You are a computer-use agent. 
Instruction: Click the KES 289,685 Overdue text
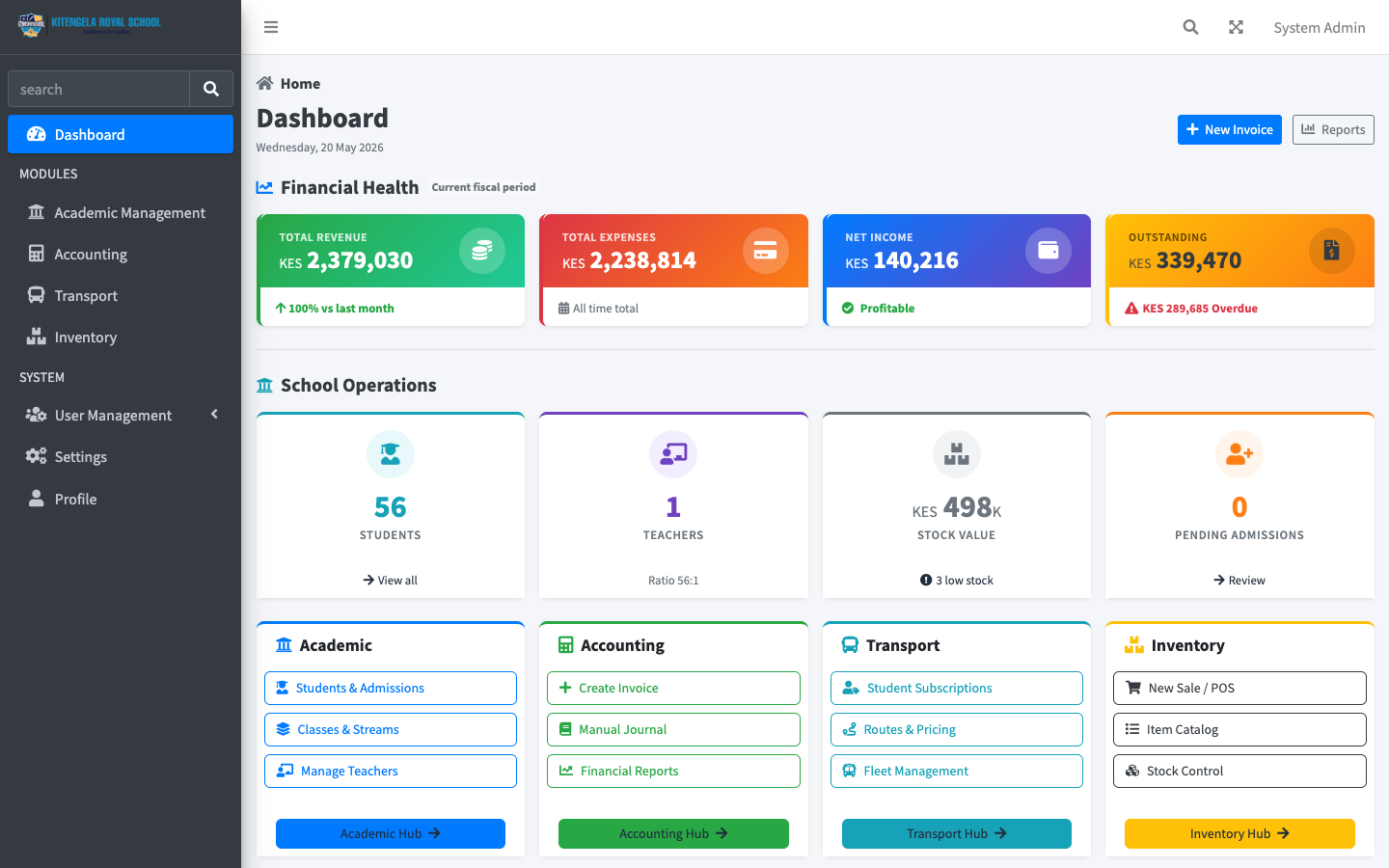pos(1200,309)
